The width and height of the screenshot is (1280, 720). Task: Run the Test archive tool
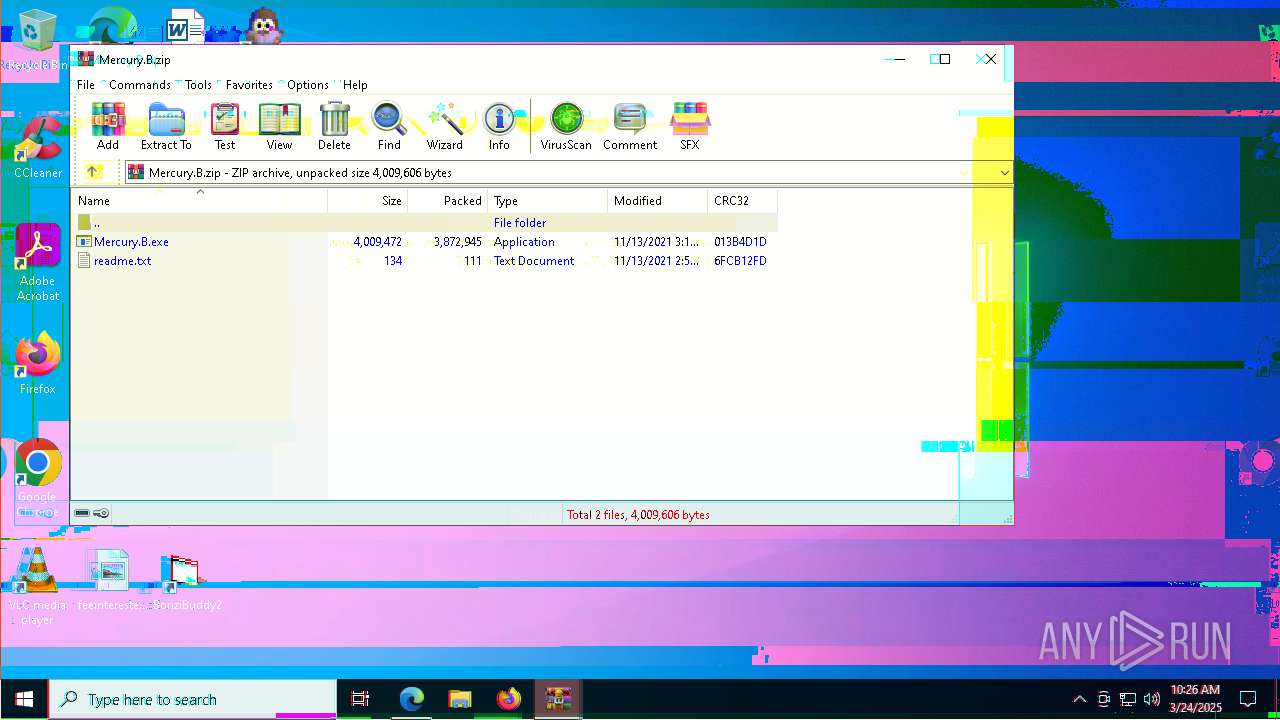click(225, 126)
